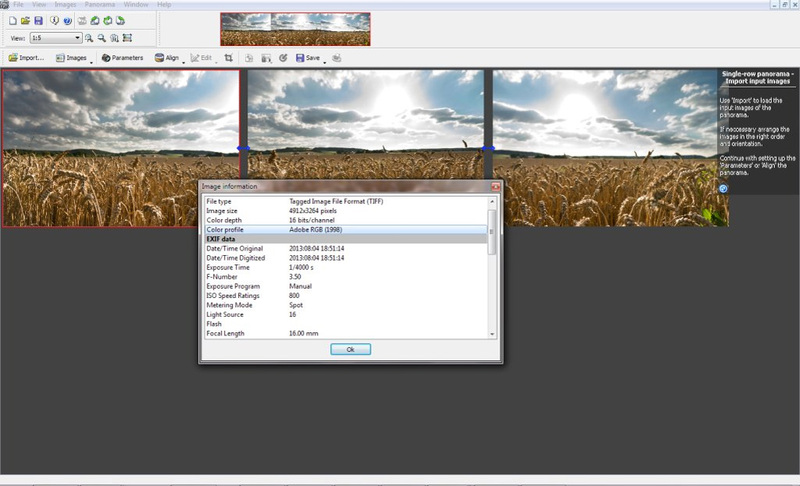Click the blue refresh icon in help panel
This screenshot has width=800, height=486.
point(724,187)
